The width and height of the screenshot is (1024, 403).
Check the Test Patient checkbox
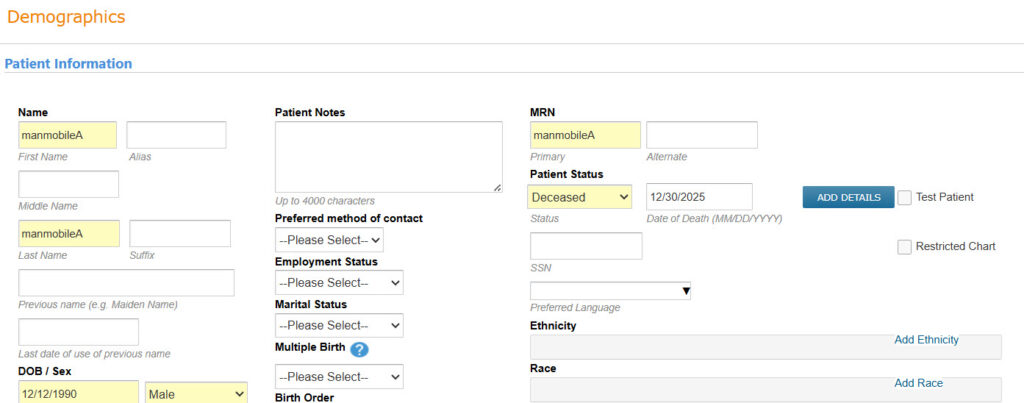(x=904, y=197)
